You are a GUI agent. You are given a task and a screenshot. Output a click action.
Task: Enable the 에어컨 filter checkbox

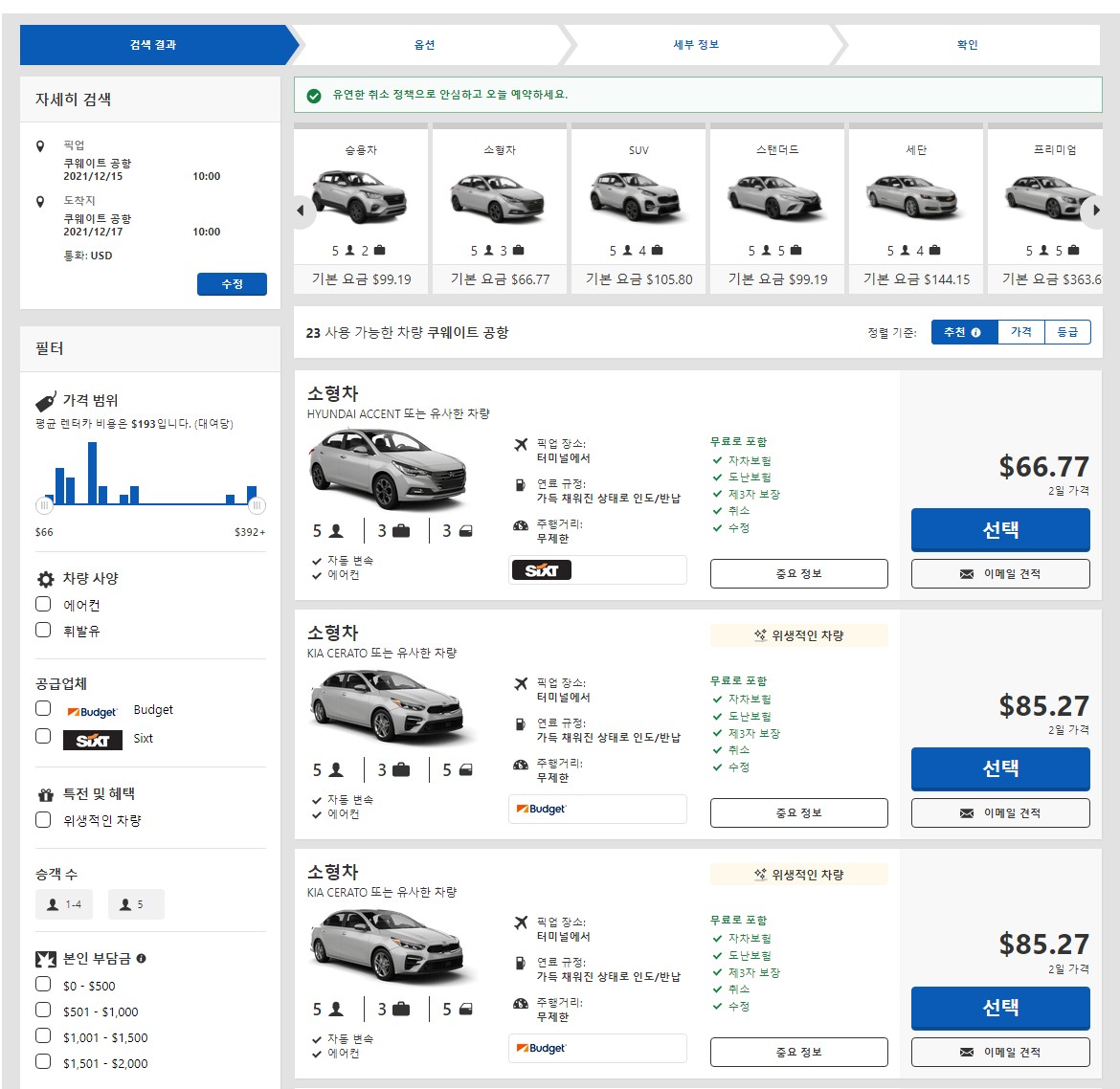pos(44,604)
